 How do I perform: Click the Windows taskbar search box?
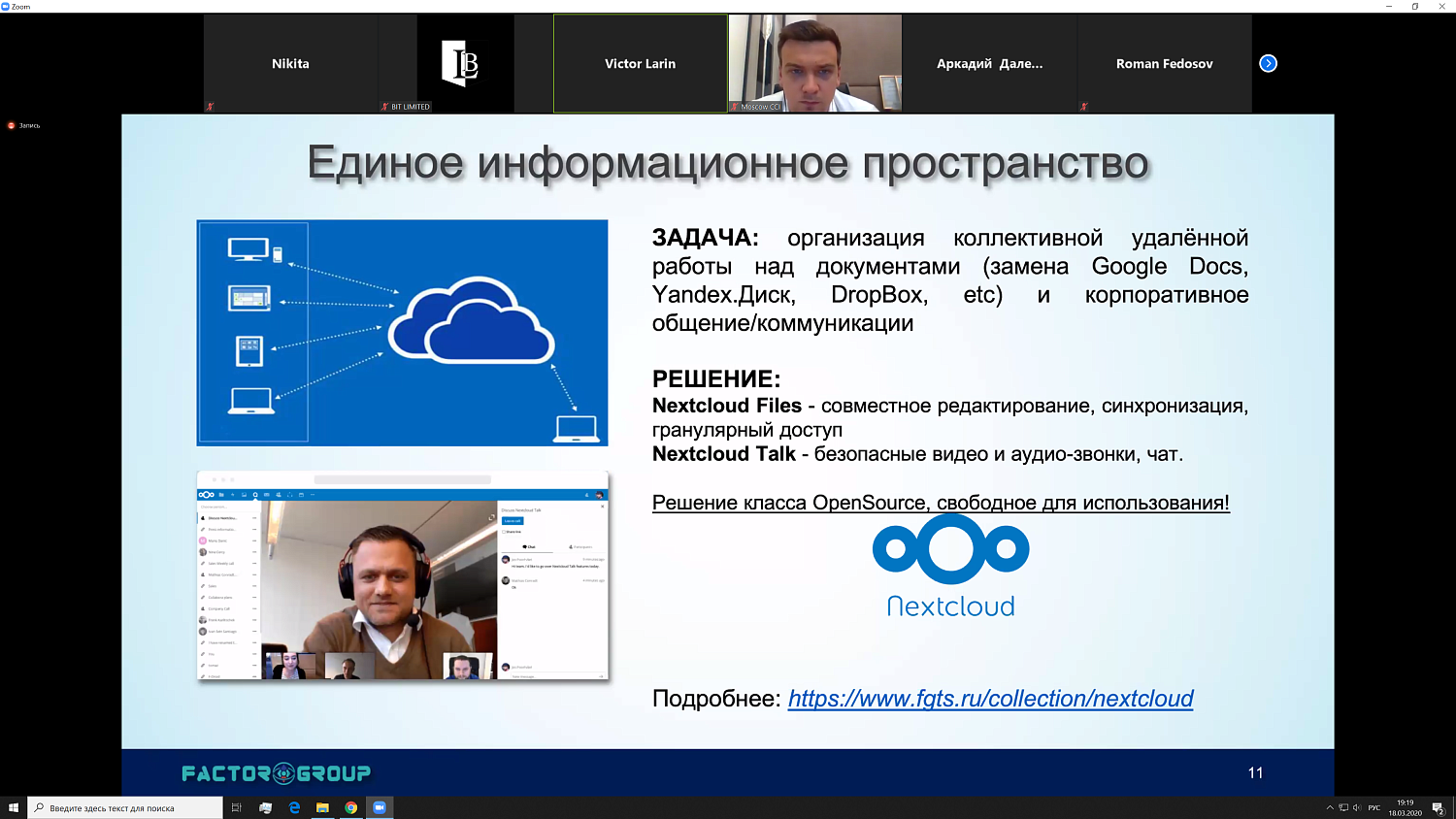(125, 807)
